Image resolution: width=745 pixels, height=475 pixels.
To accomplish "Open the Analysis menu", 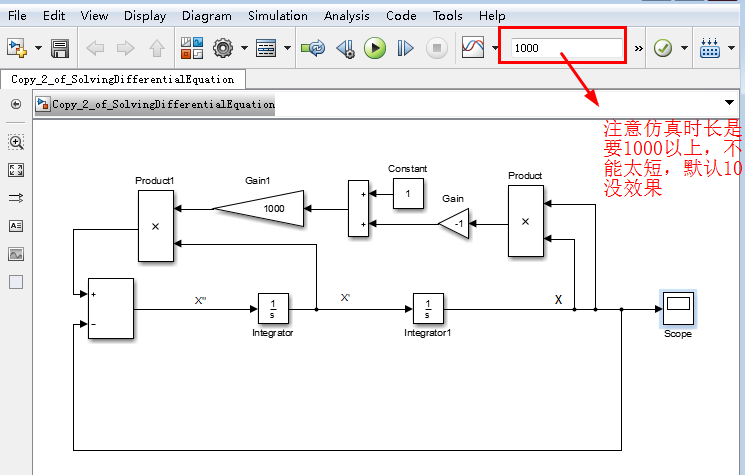I will [x=346, y=16].
